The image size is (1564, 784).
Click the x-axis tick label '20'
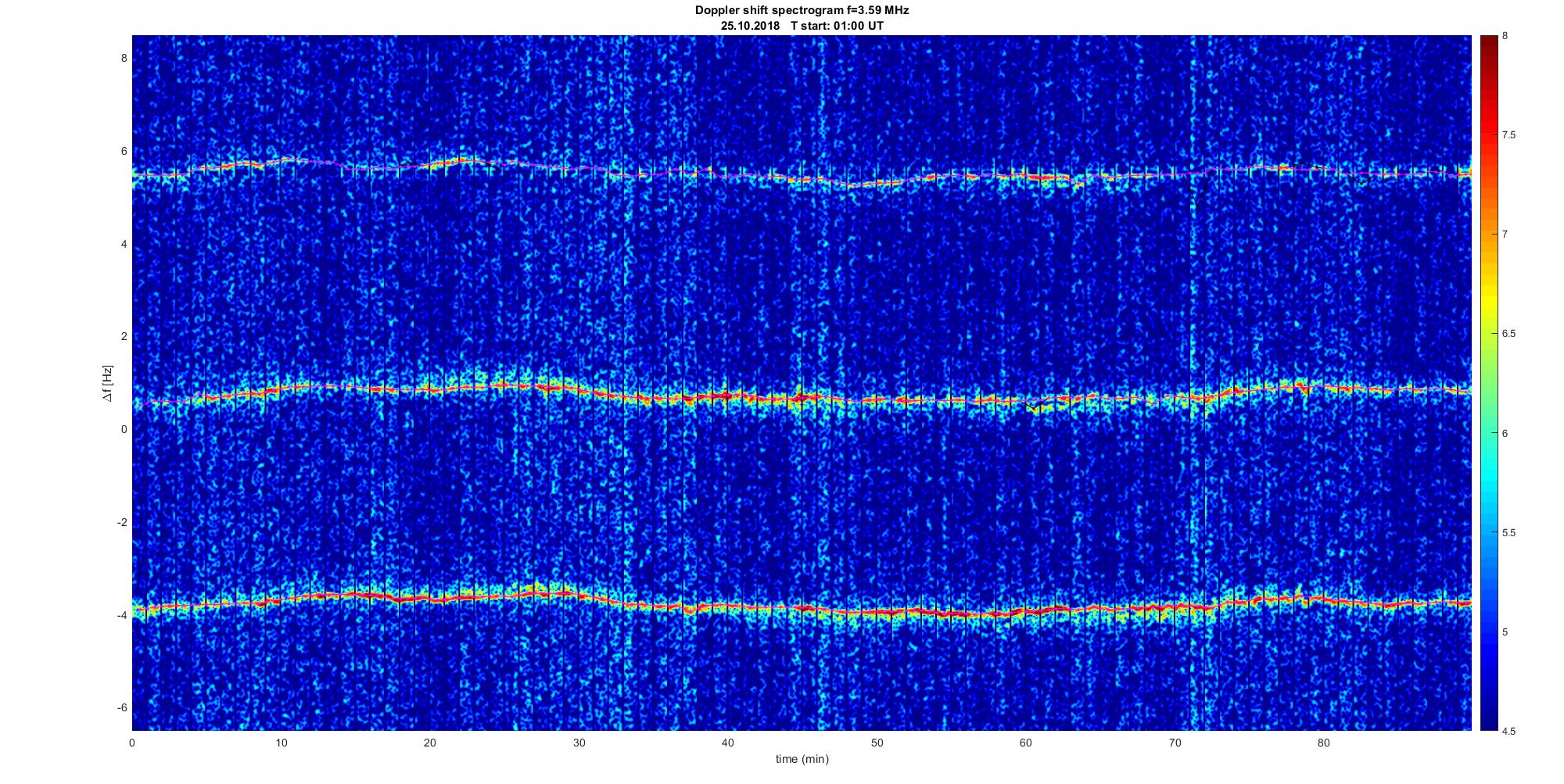click(429, 743)
